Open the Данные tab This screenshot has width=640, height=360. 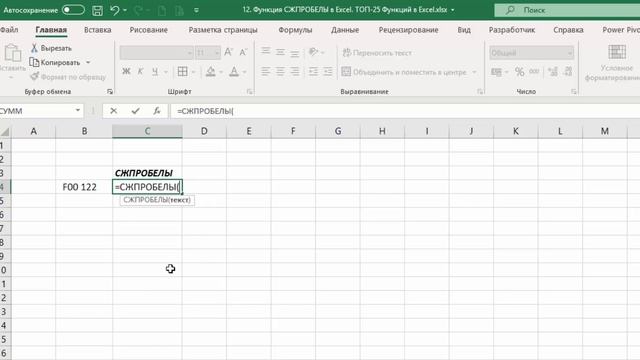345,30
